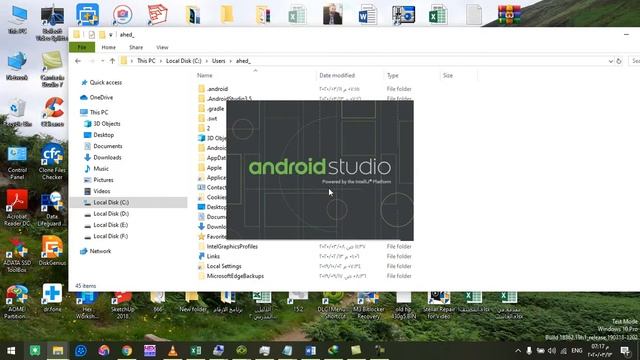Open ADATA SSD ToolBox desktop icon
This screenshot has width=640, height=360.
[x=17, y=254]
